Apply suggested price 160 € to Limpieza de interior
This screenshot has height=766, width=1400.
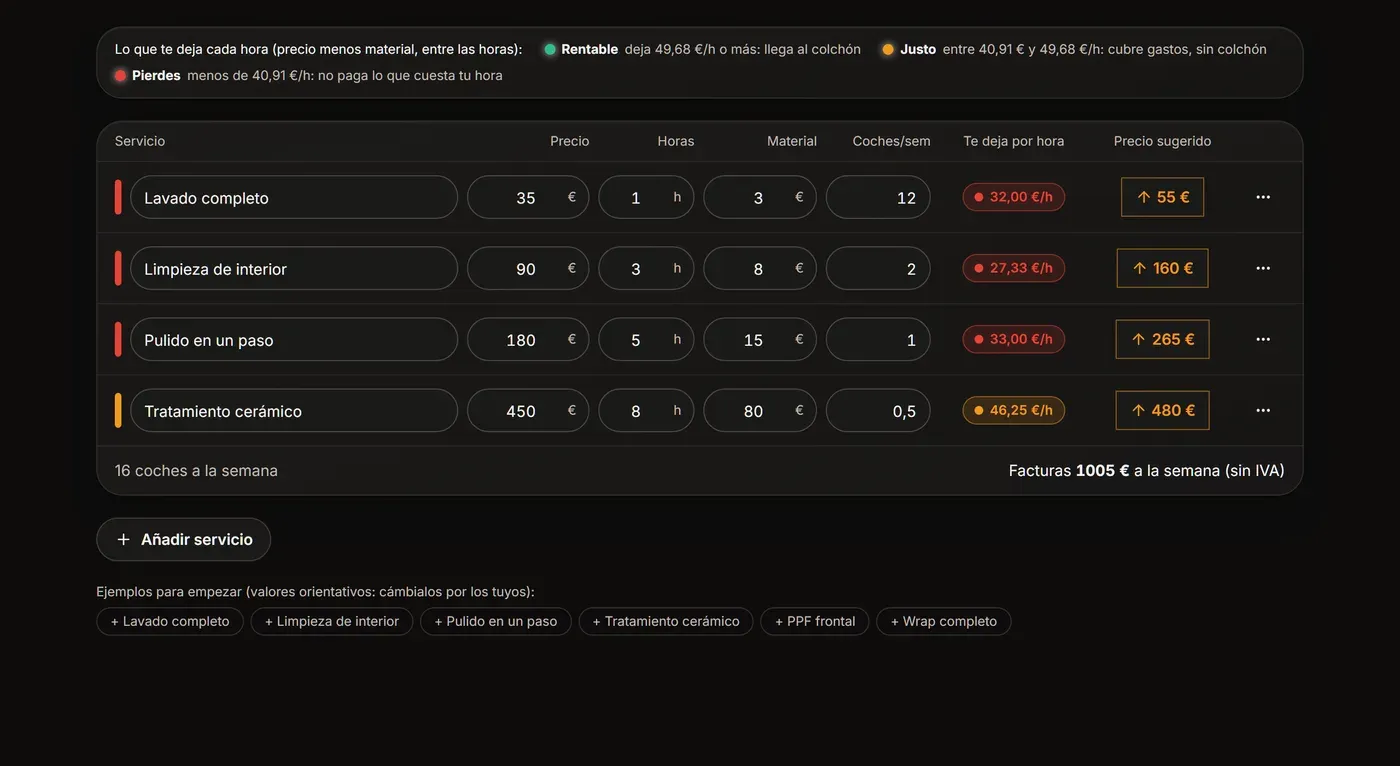tap(1162, 268)
